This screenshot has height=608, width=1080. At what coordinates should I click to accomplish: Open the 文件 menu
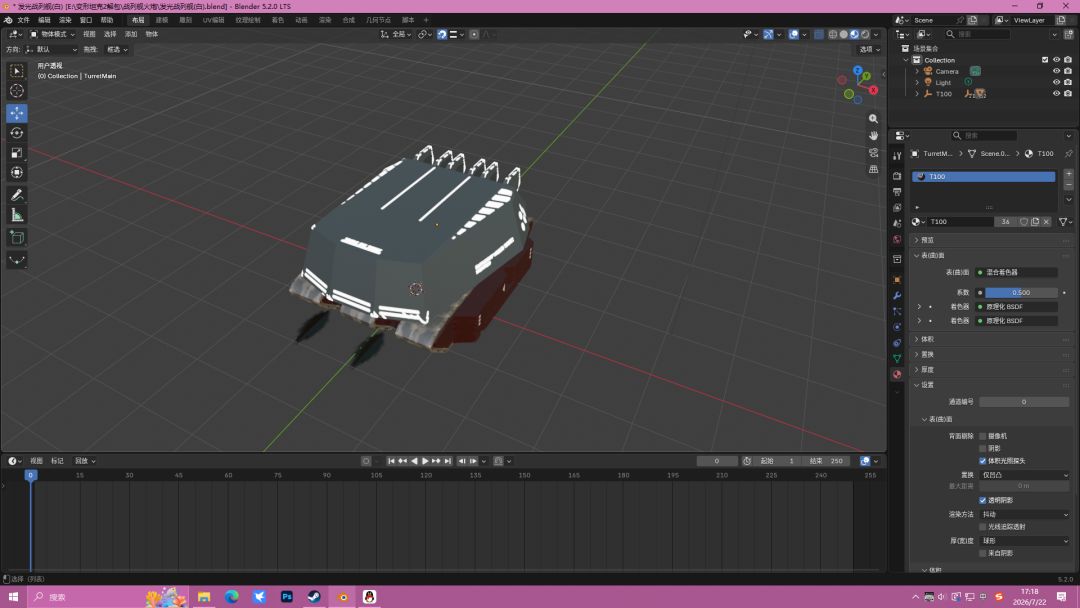point(23,20)
